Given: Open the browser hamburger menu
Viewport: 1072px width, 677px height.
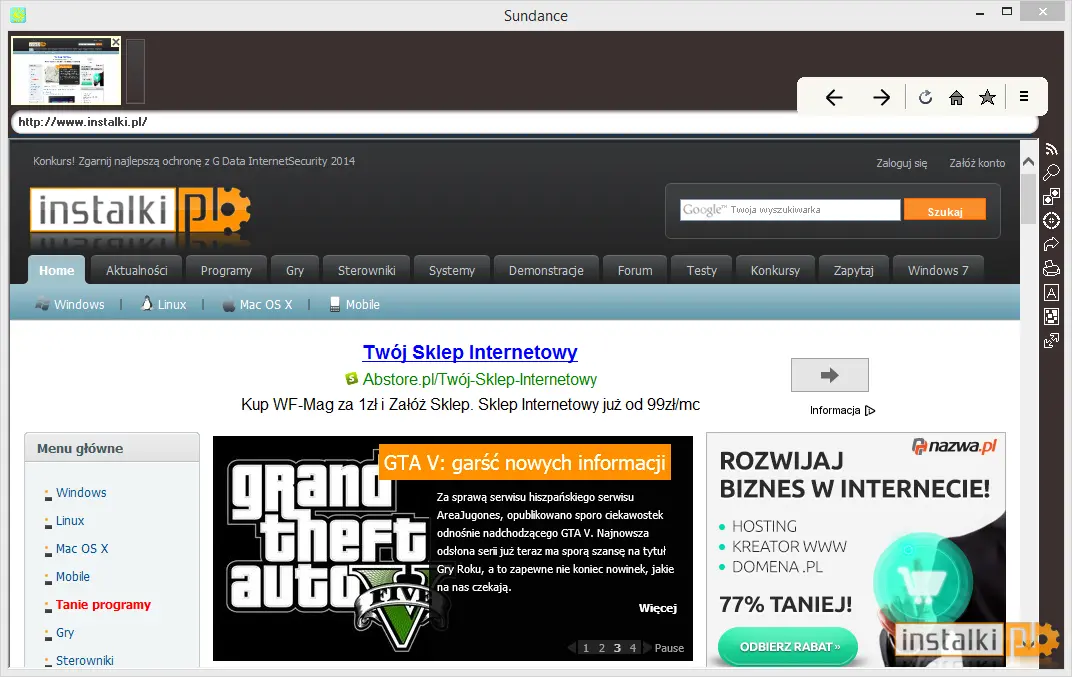Looking at the screenshot, I should (1023, 96).
